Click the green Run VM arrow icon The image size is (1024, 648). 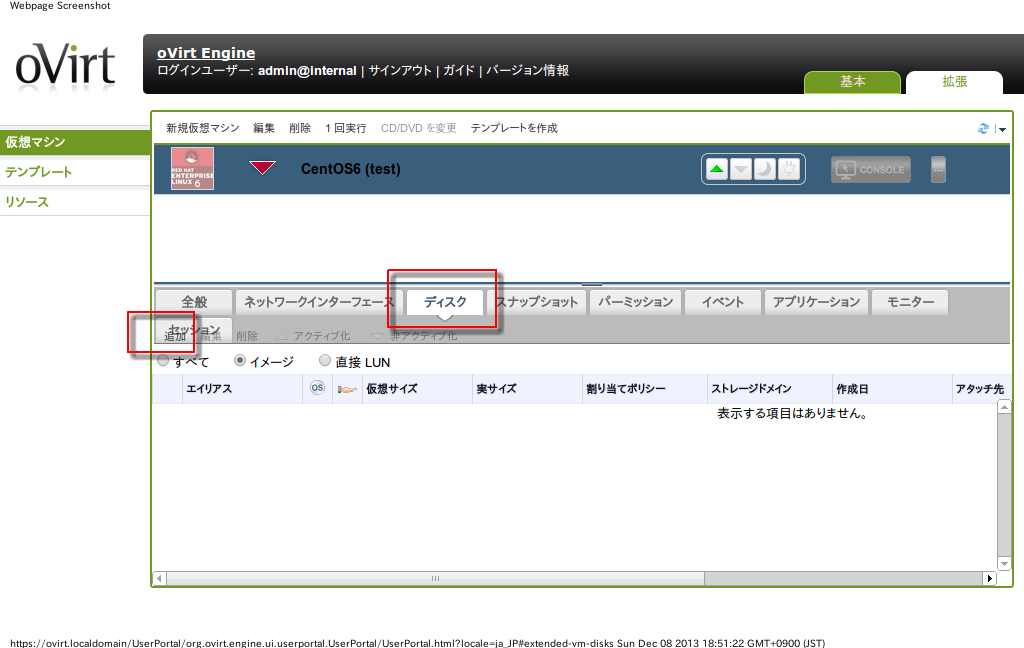(x=717, y=169)
